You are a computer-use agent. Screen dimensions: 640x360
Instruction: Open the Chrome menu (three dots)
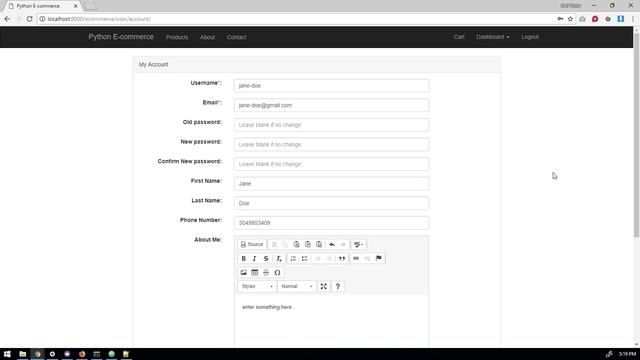[x=633, y=19]
